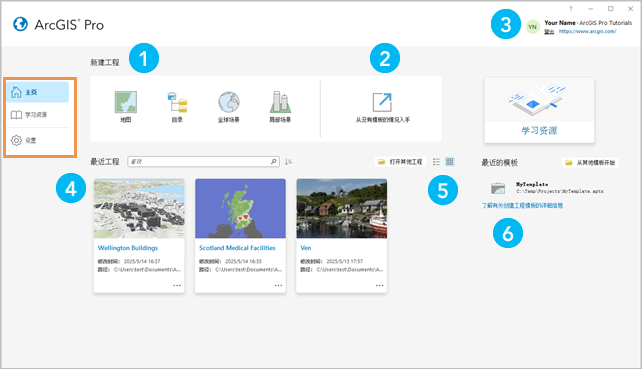This screenshot has height=369, width=642.
Task: Select the MyTemplate recent template
Action: (x=547, y=188)
